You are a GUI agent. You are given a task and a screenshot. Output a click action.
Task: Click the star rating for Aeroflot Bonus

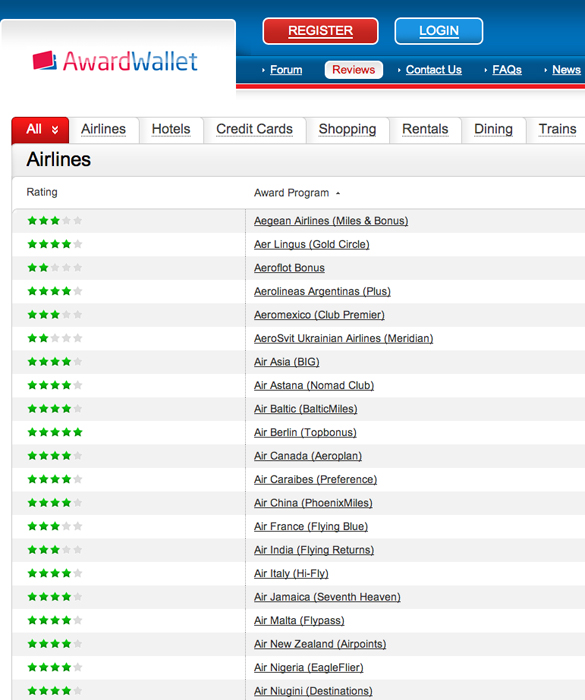click(x=55, y=268)
